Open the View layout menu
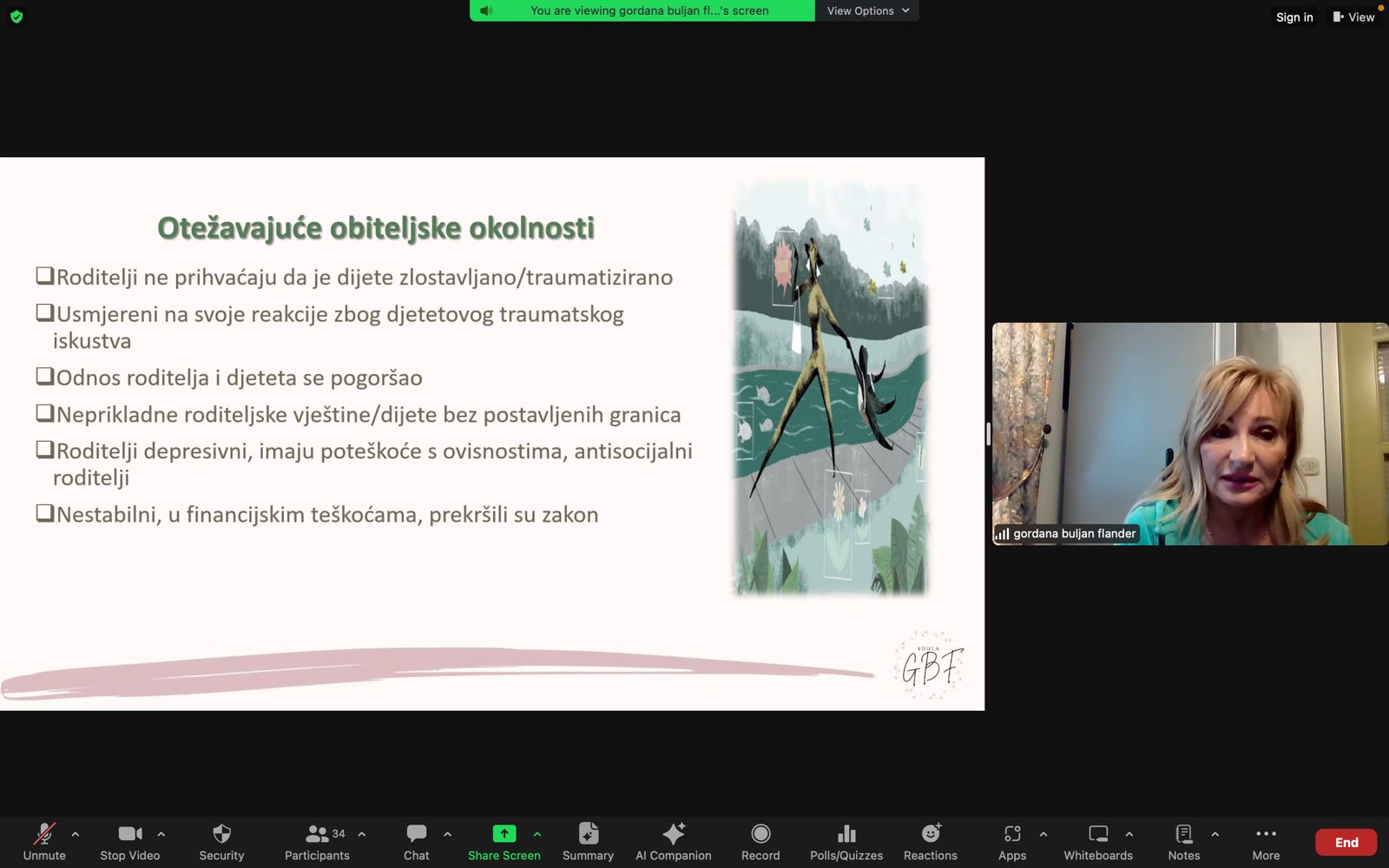Screen dimensions: 1389x868 click(x=1354, y=16)
